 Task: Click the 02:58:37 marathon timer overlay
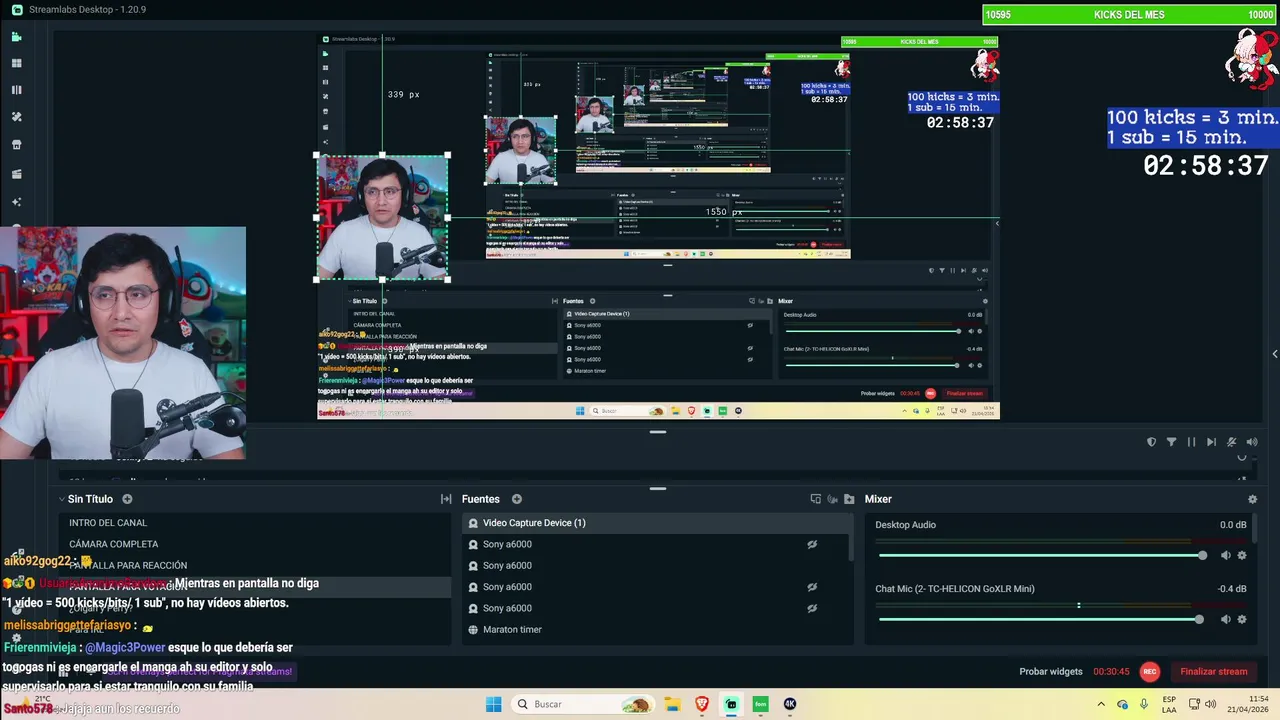pos(1206,165)
